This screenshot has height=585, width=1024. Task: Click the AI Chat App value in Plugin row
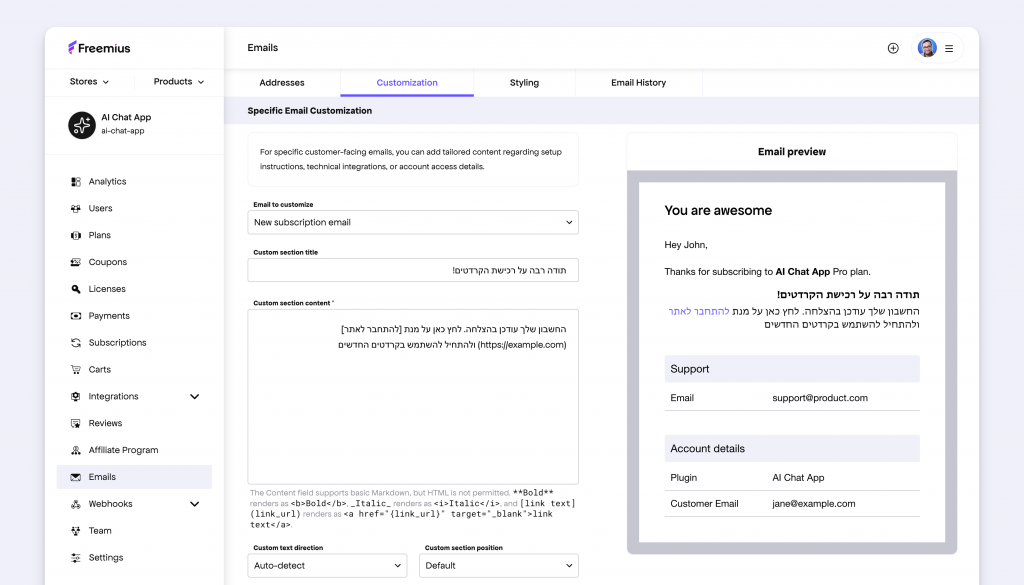pyautogui.click(x=798, y=477)
